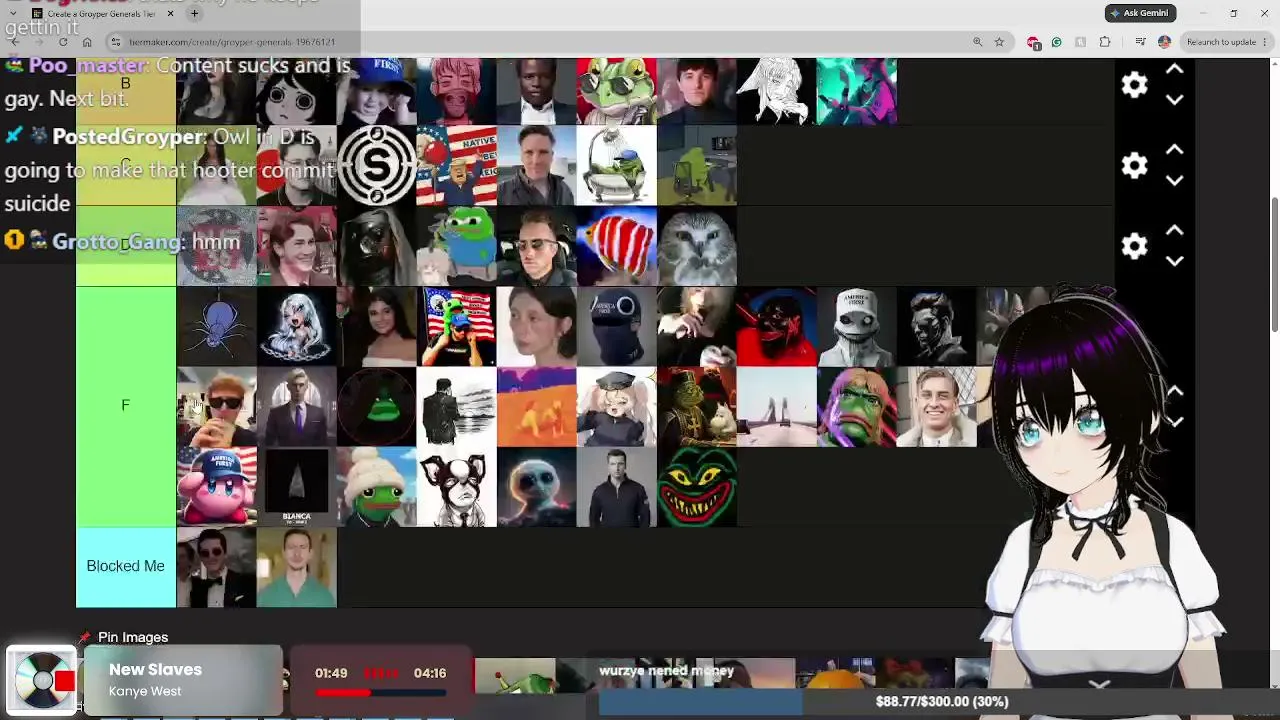
Task: Open the red extension with the badge
Action: pos(1034,43)
